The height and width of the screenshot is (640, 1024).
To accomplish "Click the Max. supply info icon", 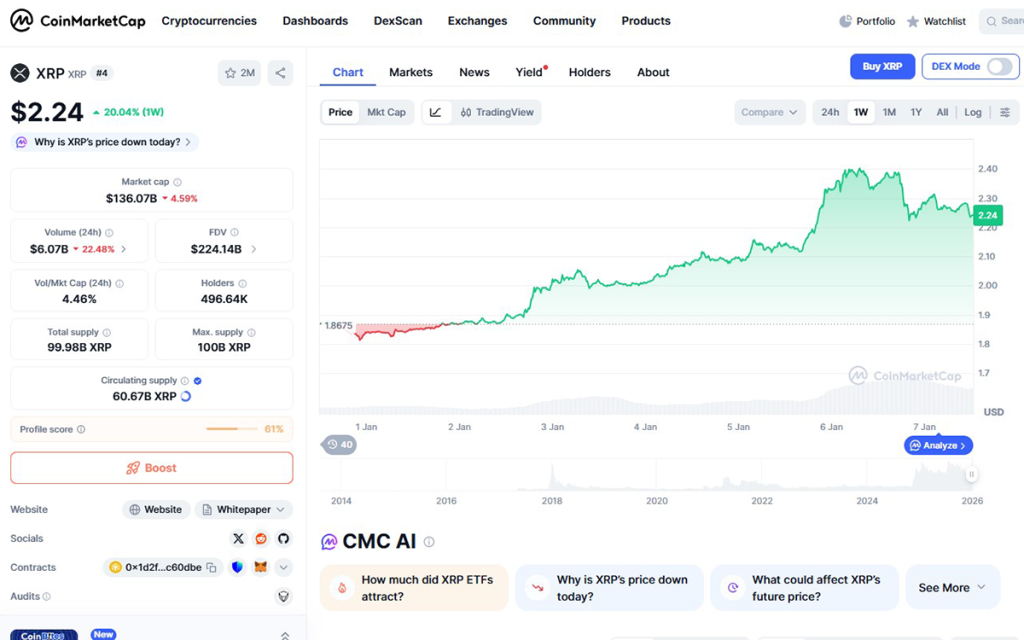I will pyautogui.click(x=251, y=332).
